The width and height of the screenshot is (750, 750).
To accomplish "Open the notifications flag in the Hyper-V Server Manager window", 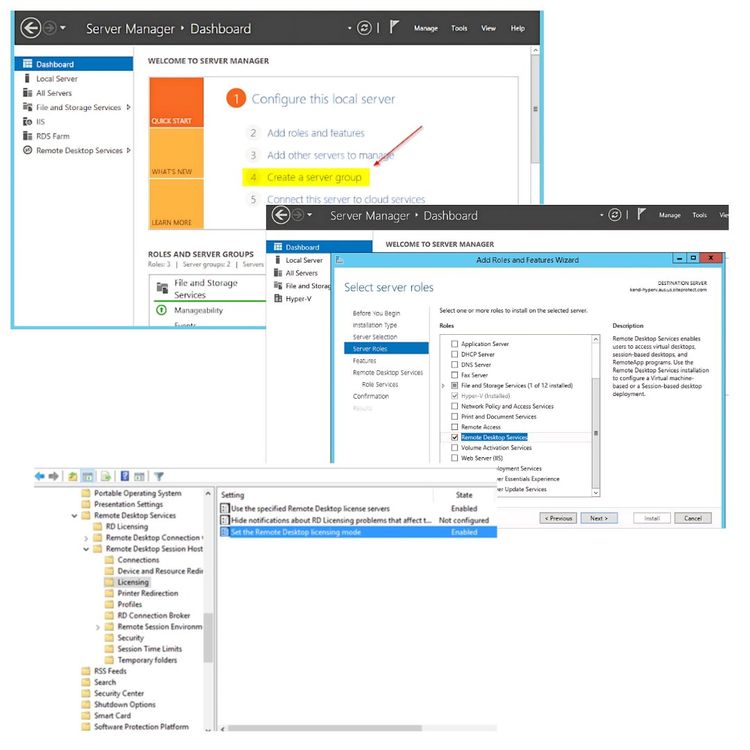I will pyautogui.click(x=641, y=214).
